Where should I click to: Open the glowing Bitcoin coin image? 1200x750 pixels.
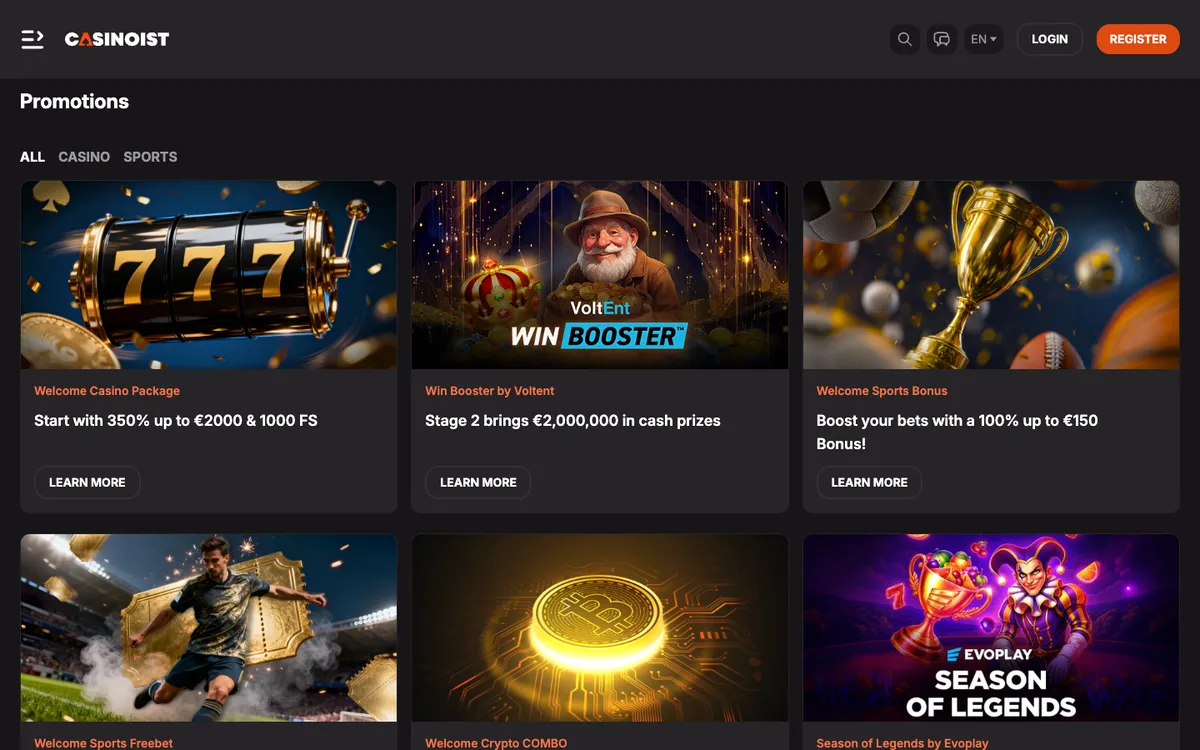tap(600, 628)
